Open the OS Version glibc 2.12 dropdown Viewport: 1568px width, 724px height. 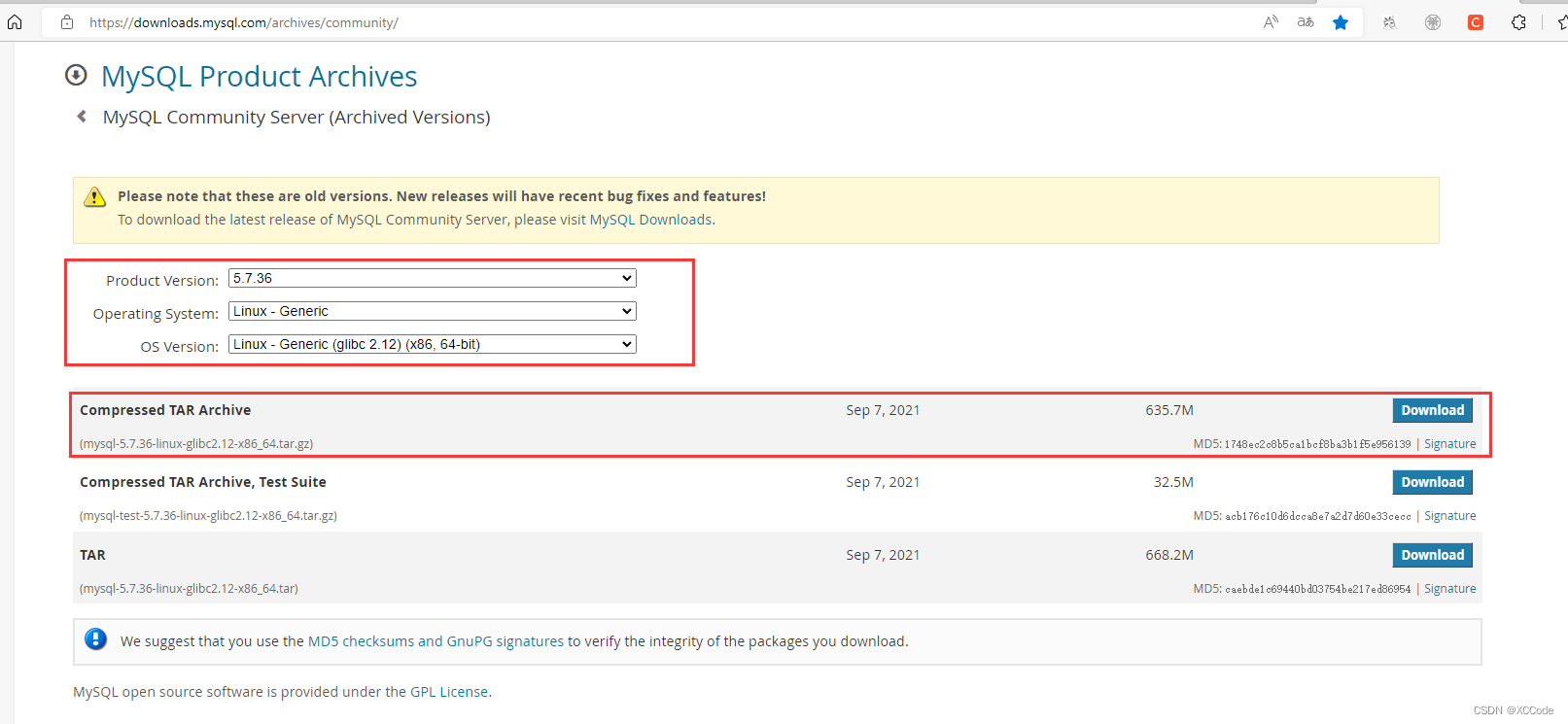click(x=433, y=344)
